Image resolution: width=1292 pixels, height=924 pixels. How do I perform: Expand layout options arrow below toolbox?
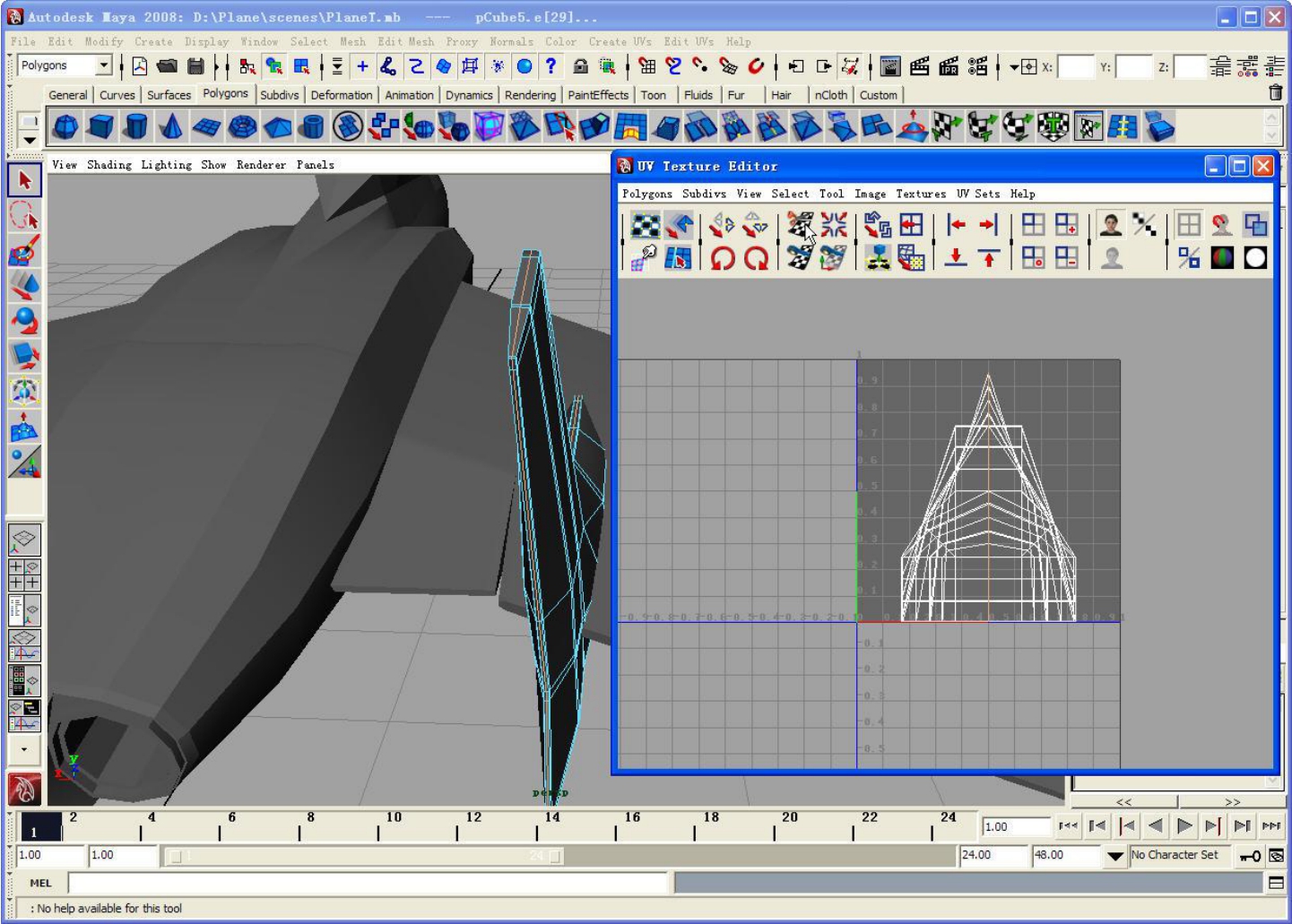pyautogui.click(x=24, y=749)
